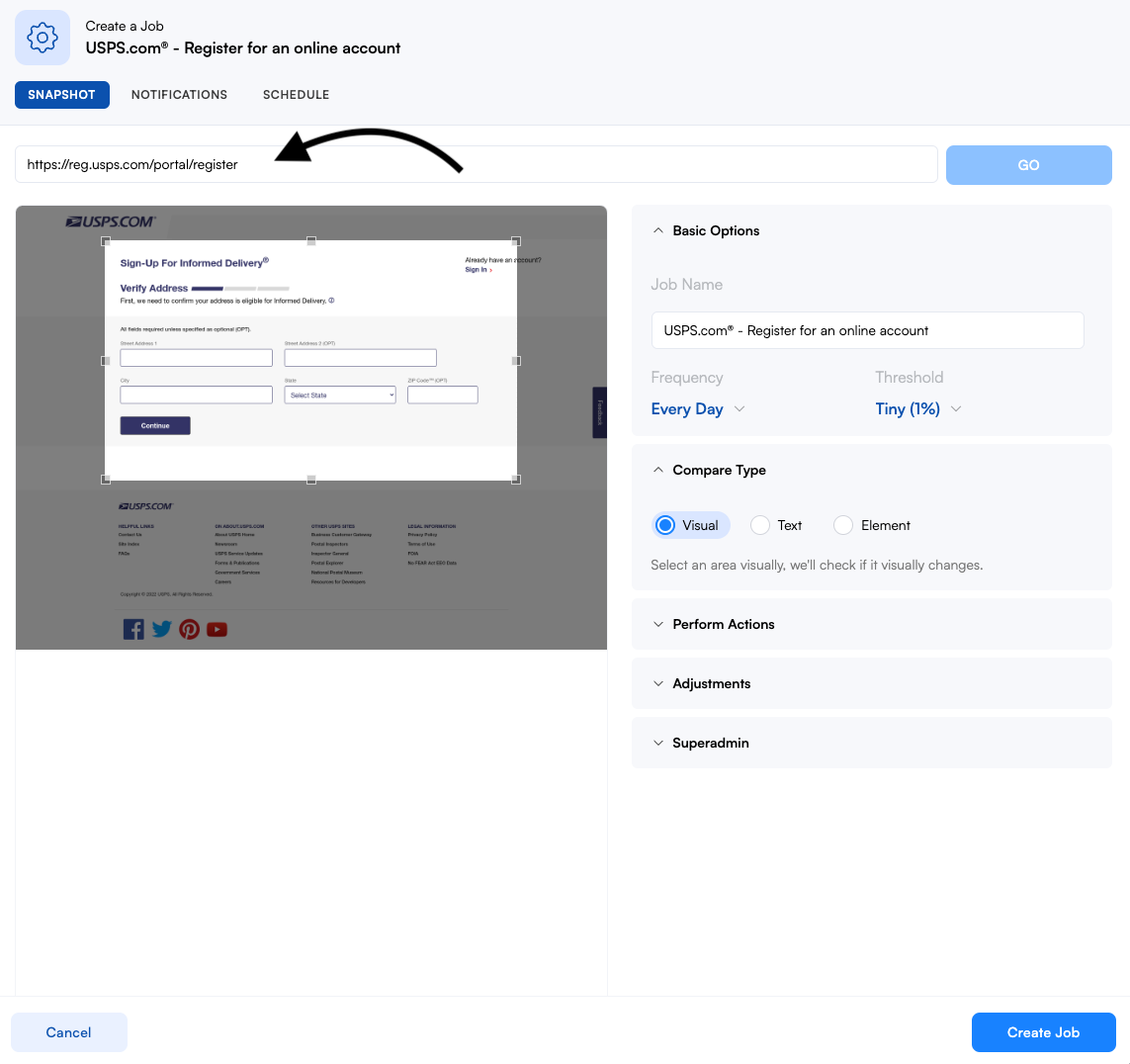
Task: Click the top-middle selection resize handle
Action: tap(311, 241)
